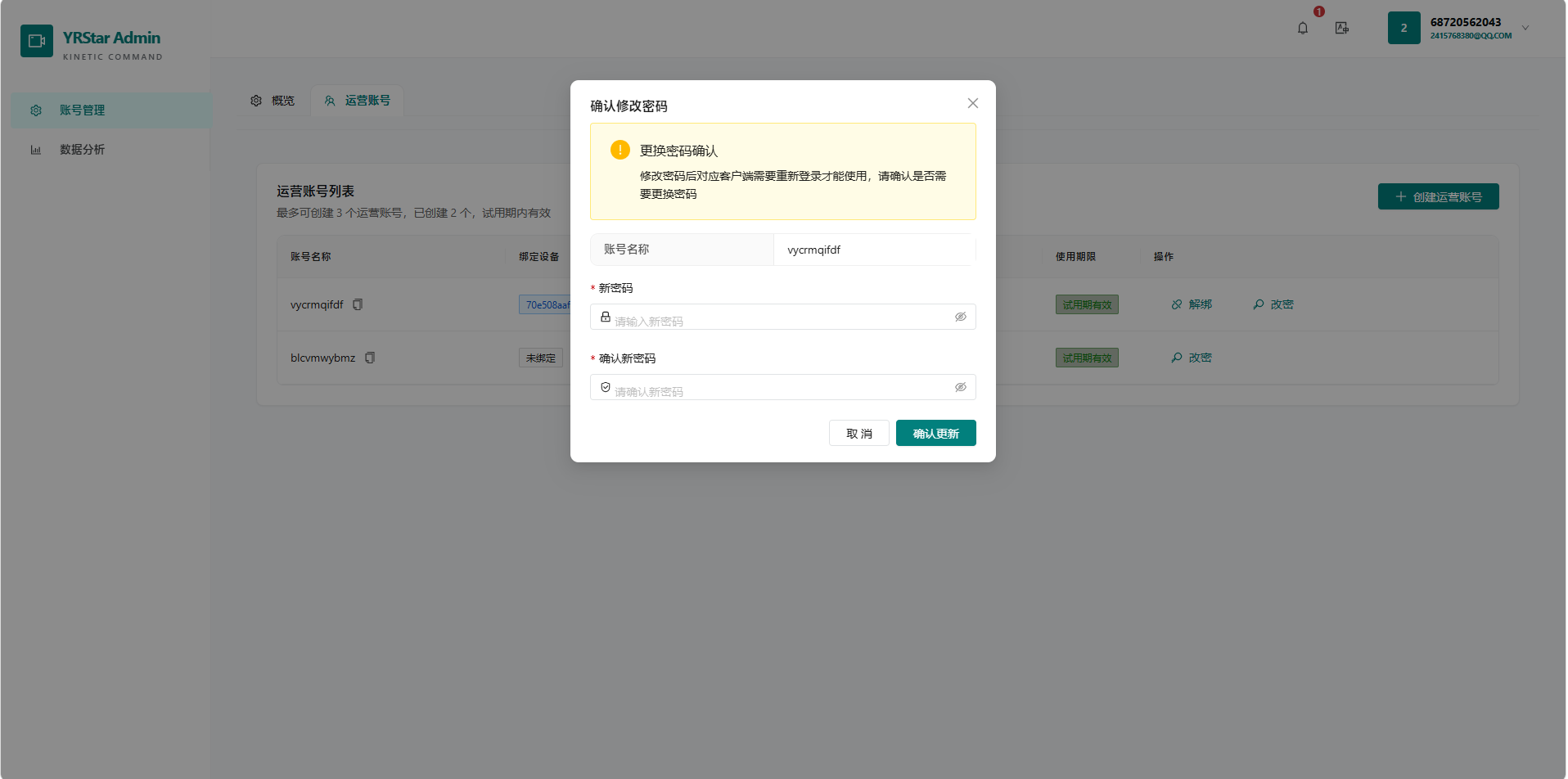Click the 未绑定 device tag
Image resolution: width=1568 pixels, height=779 pixels.
point(541,358)
